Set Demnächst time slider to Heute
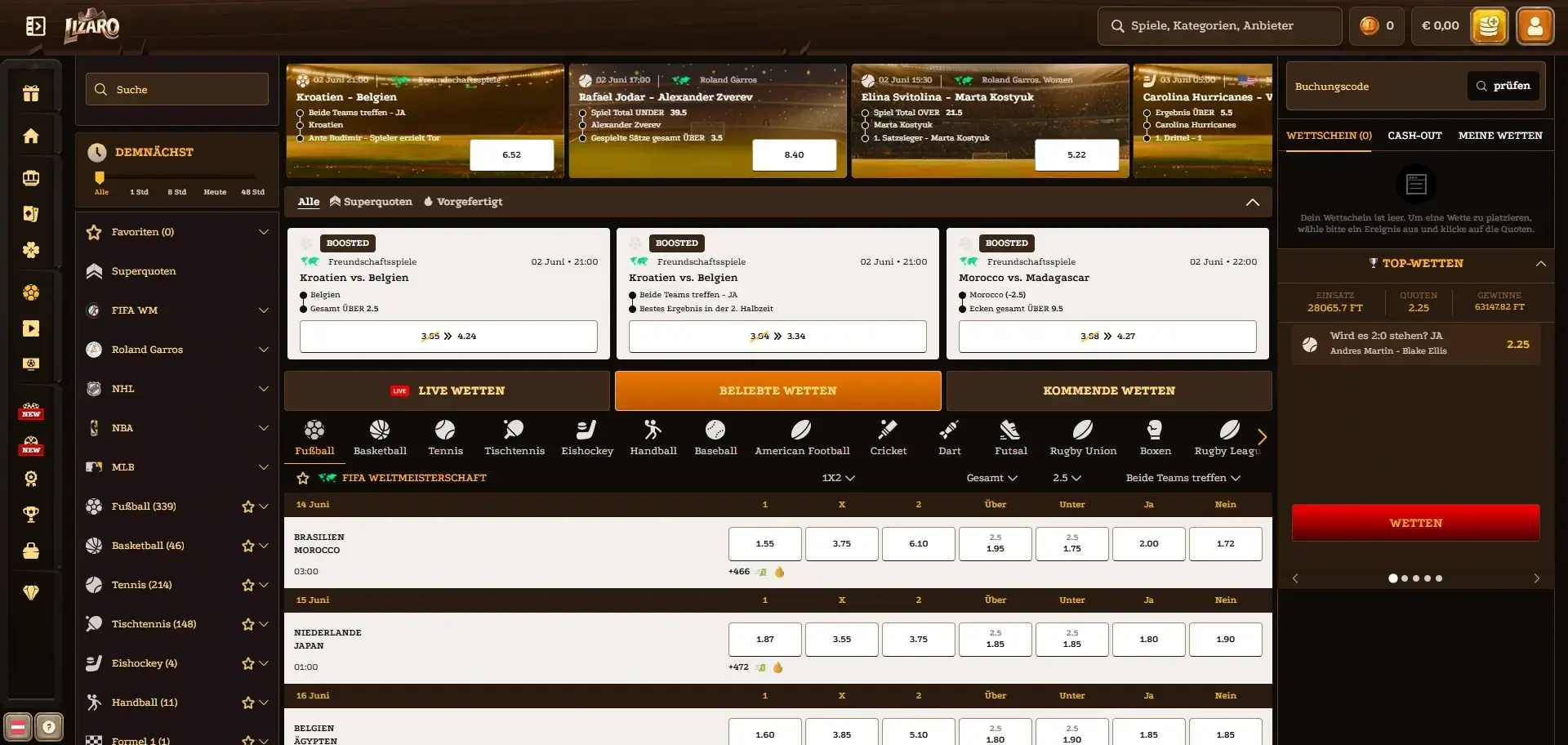This screenshot has height=745, width=1568. point(215,192)
